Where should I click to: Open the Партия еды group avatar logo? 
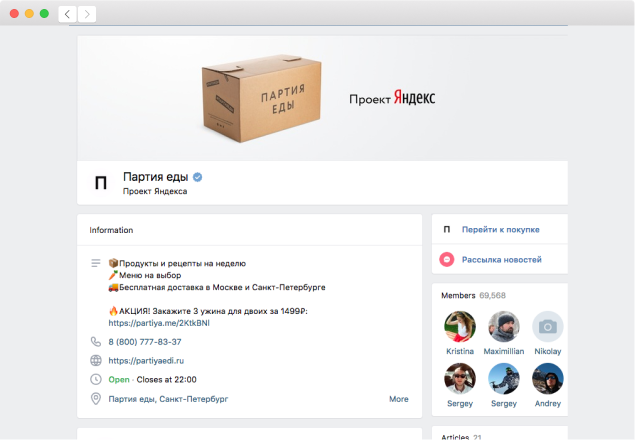click(100, 182)
